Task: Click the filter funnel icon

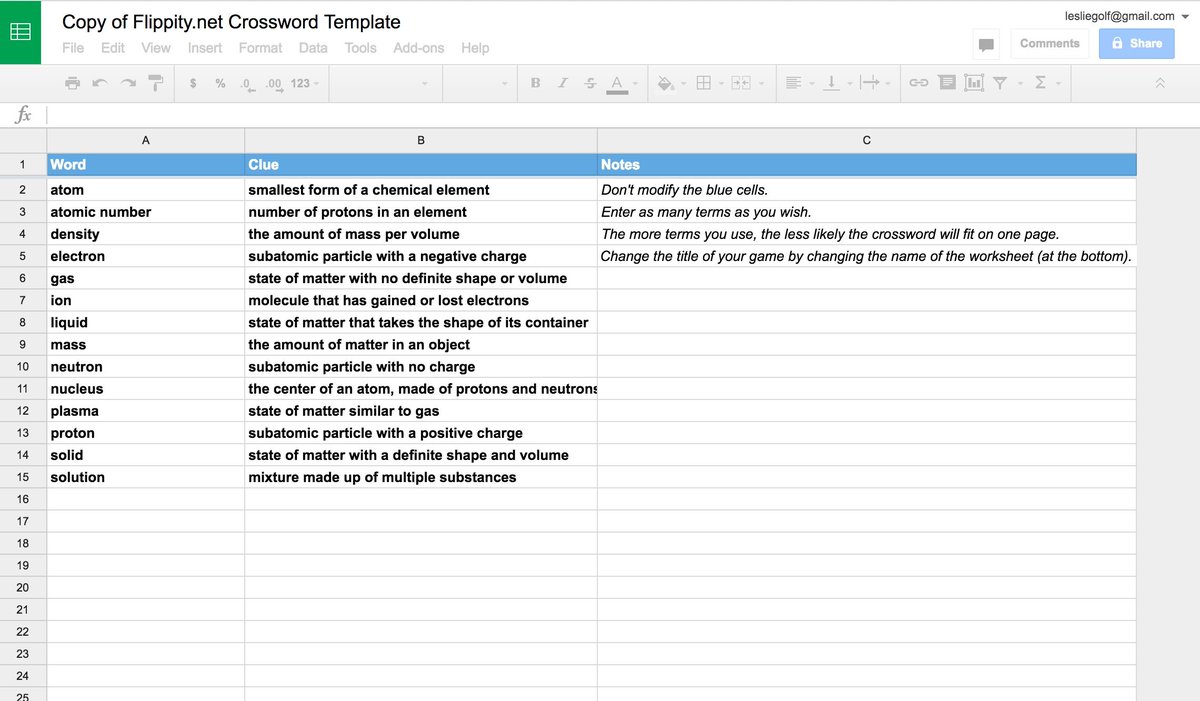Action: point(1000,83)
